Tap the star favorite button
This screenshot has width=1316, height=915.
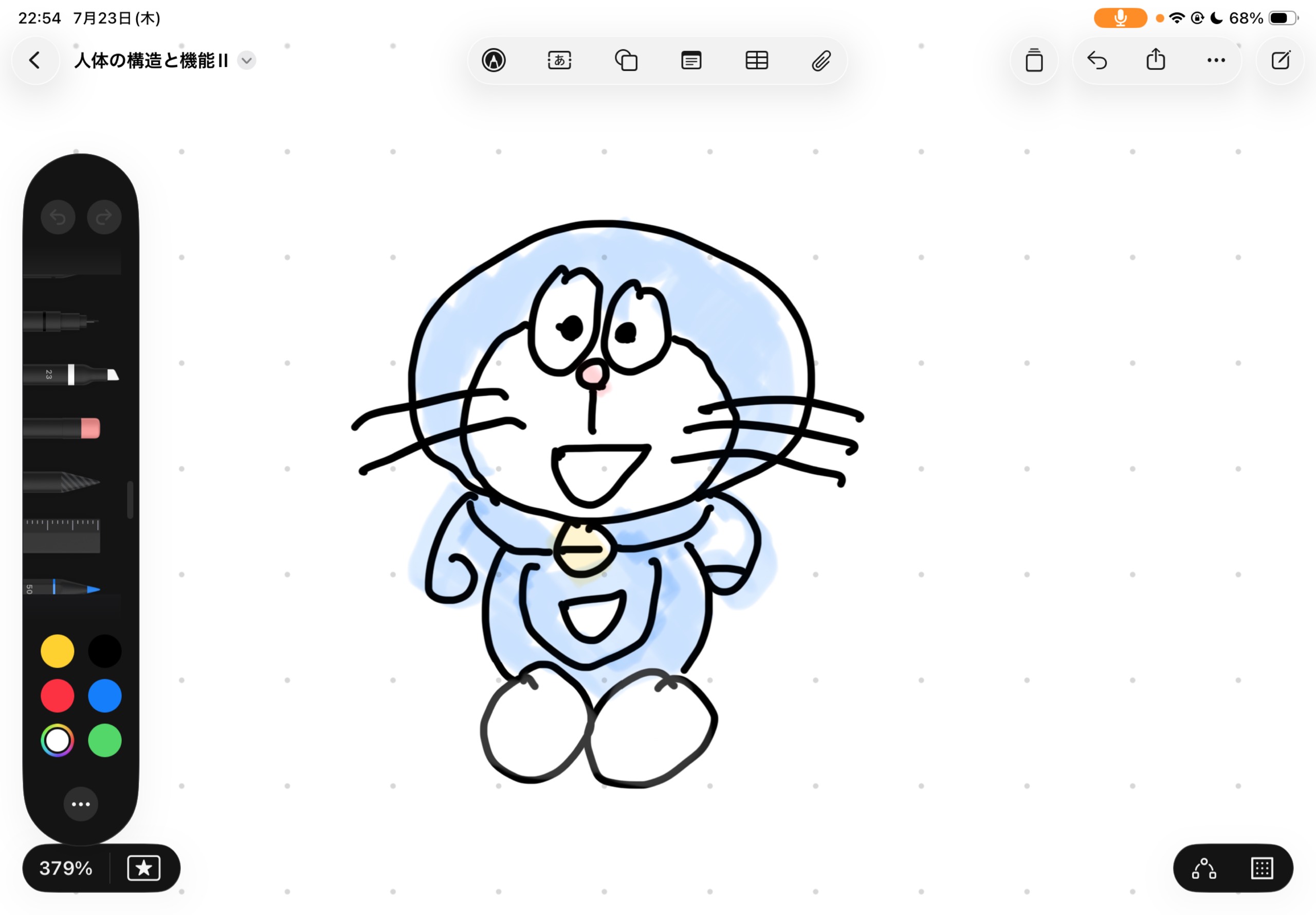(144, 868)
